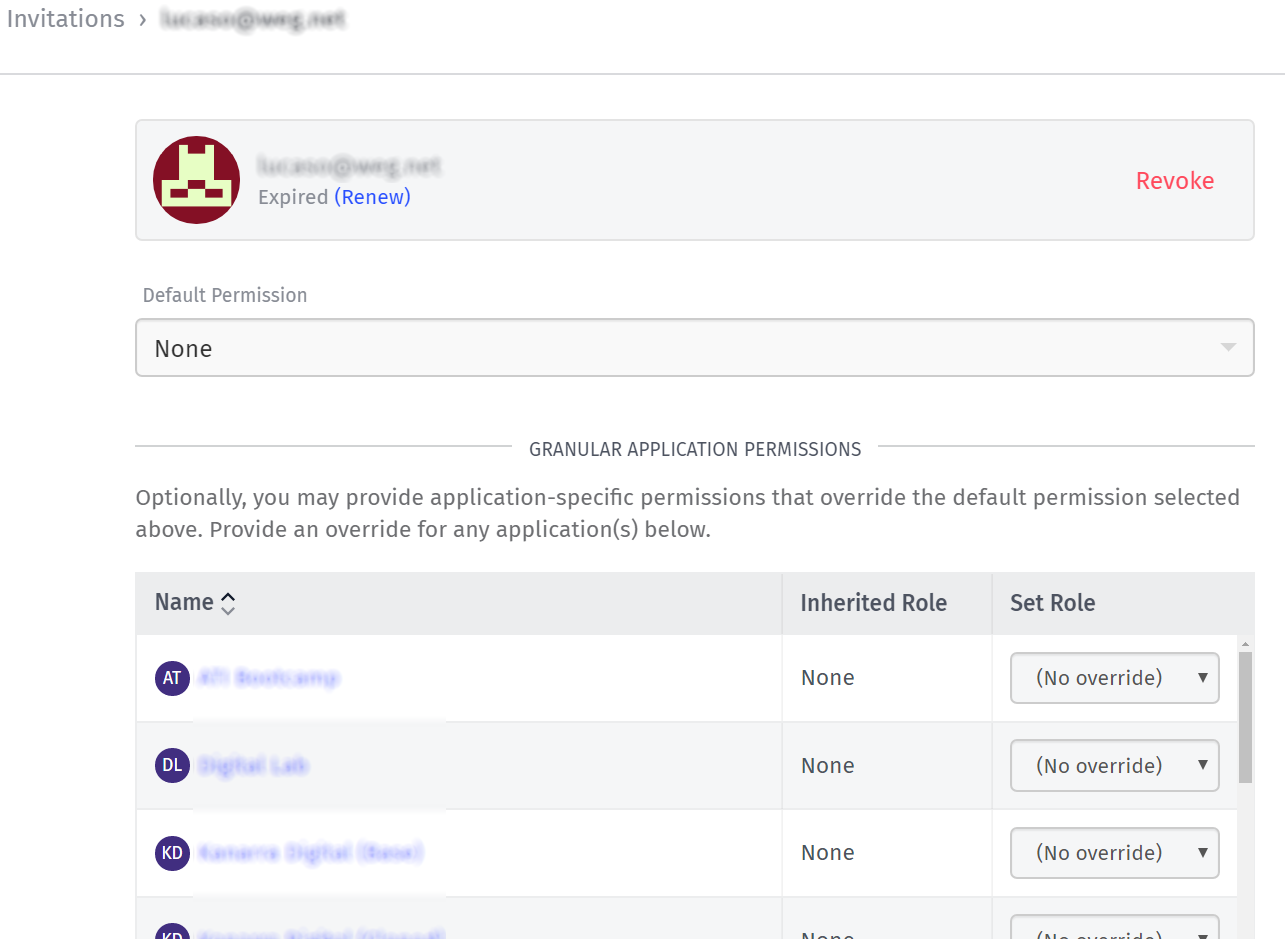The width and height of the screenshot is (1285, 939).
Task: Open Set Role dropdown for third KD row
Action: pyautogui.click(x=1114, y=853)
